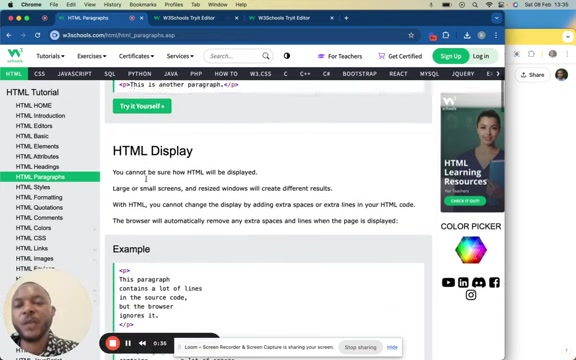The height and width of the screenshot is (360, 576).
Task: Click the Hide link in sharing bar
Action: [x=392, y=347]
